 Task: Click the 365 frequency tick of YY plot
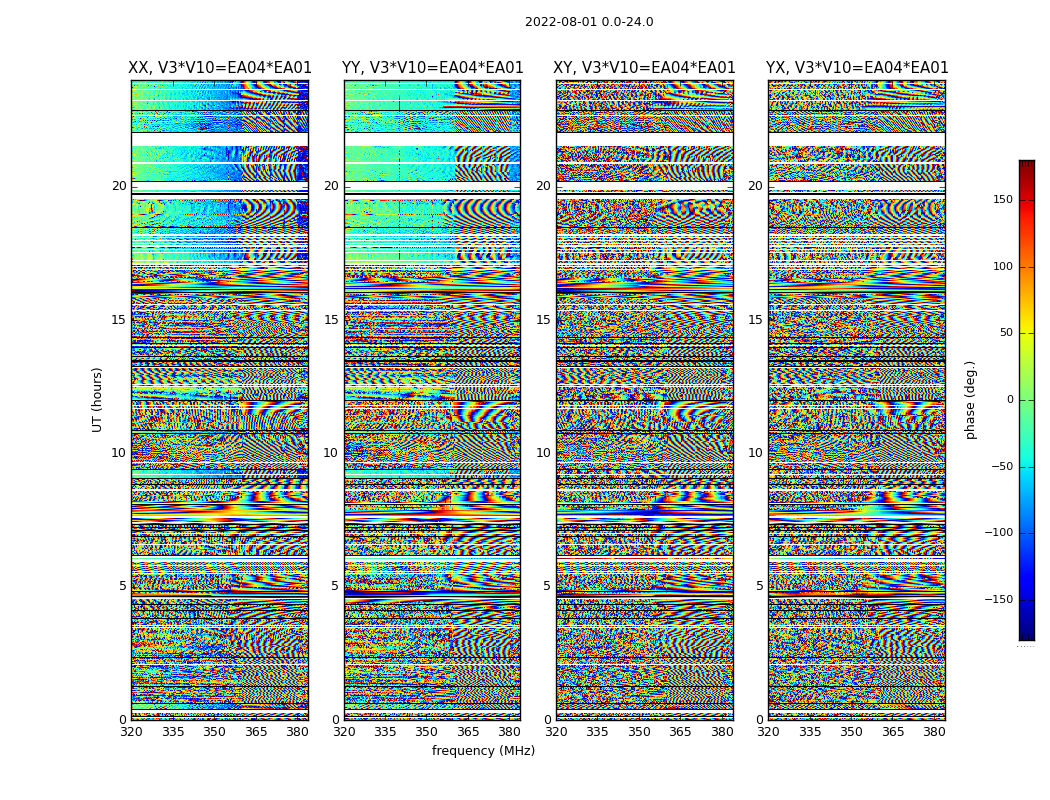[468, 732]
